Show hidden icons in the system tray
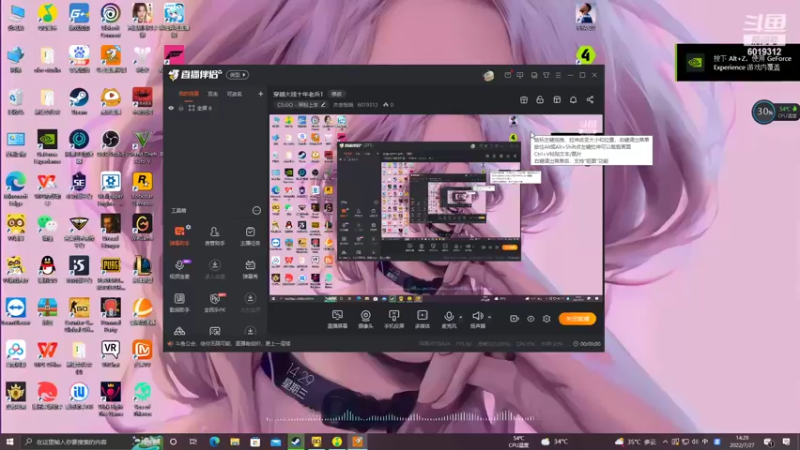Viewport: 800px width, 450px height. (665, 442)
